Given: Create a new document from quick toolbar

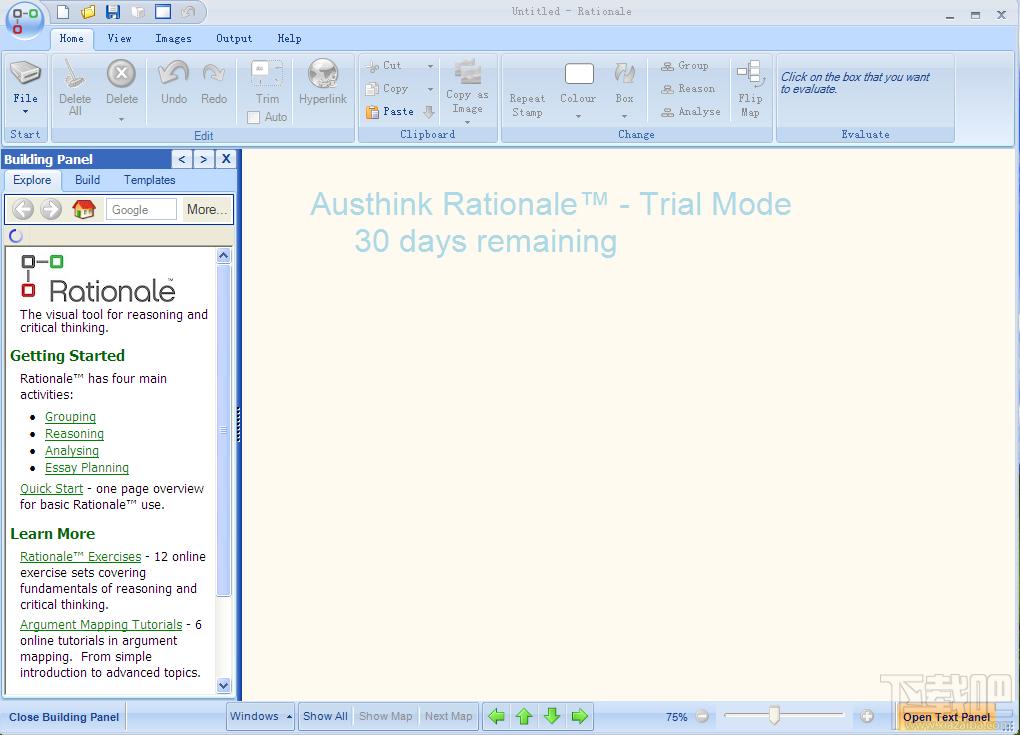Looking at the screenshot, I should tap(63, 12).
